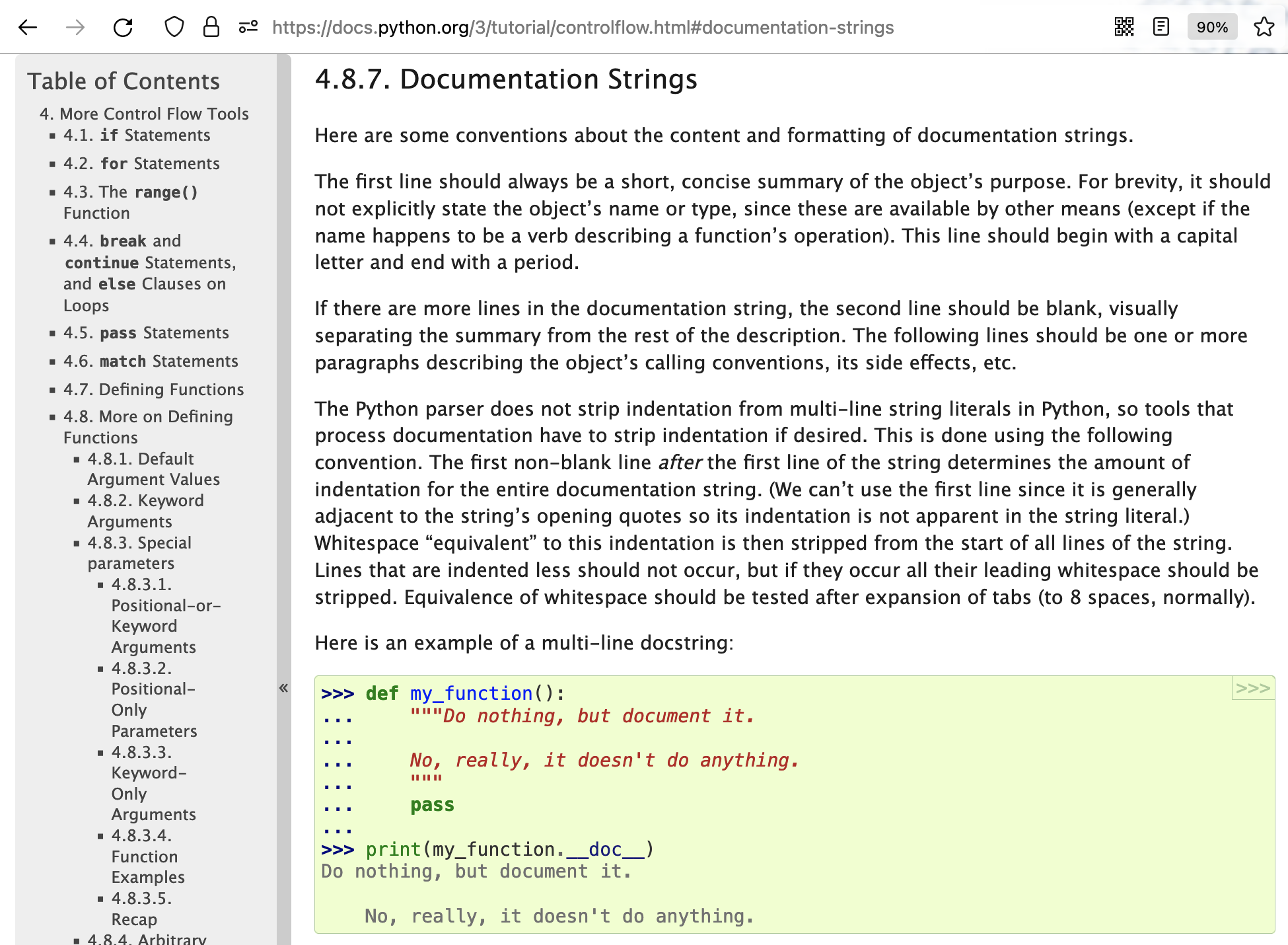The image size is (1288, 945).
Task: Go to '4.8.3.4. Function Examples'
Action: point(148,856)
